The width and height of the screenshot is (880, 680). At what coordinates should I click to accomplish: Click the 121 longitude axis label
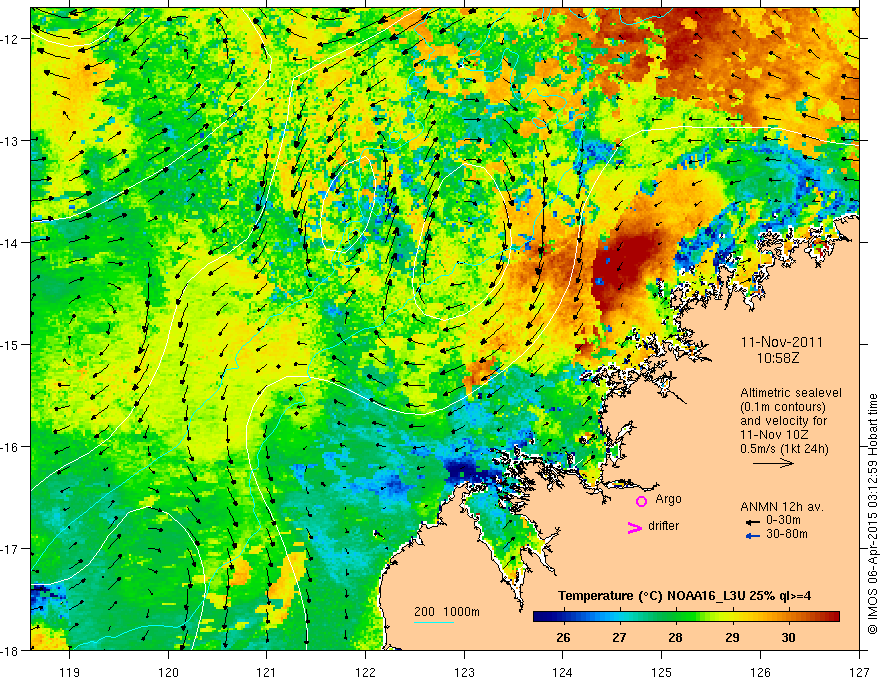click(267, 673)
